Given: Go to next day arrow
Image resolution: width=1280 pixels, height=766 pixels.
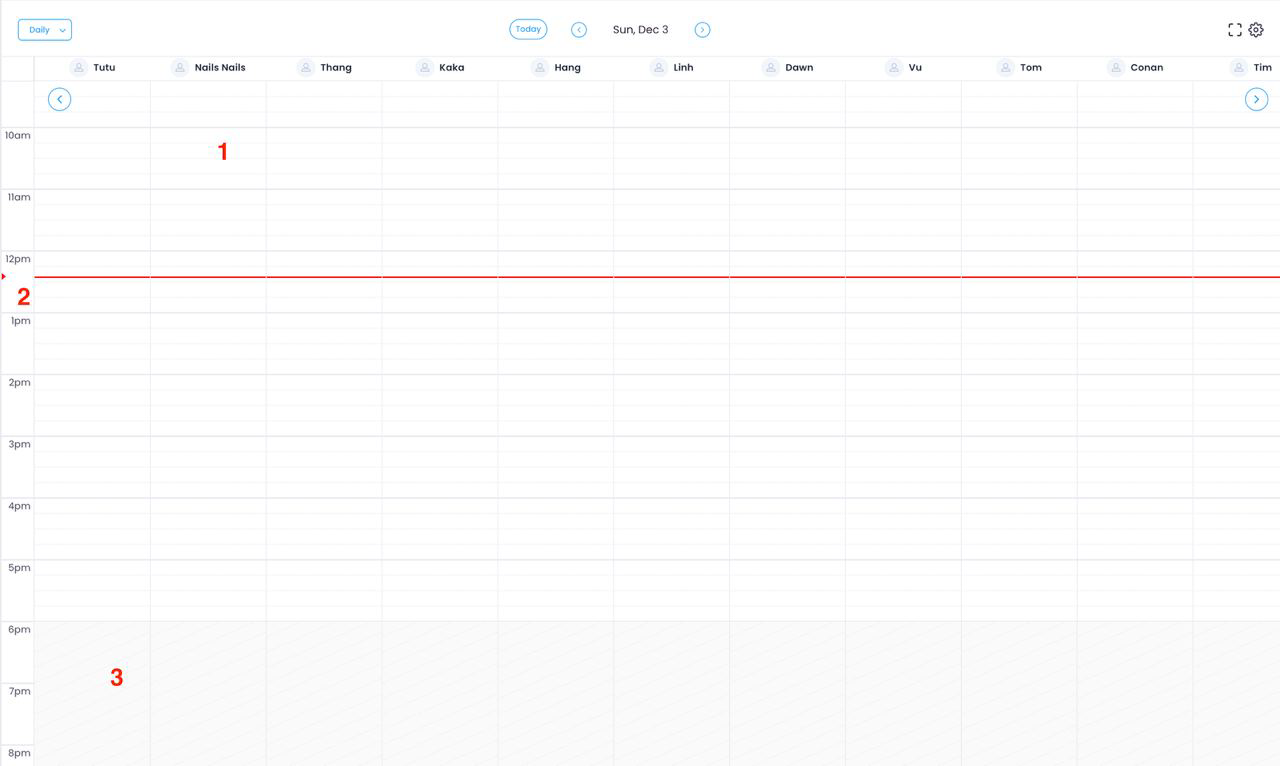Looking at the screenshot, I should (x=702, y=30).
